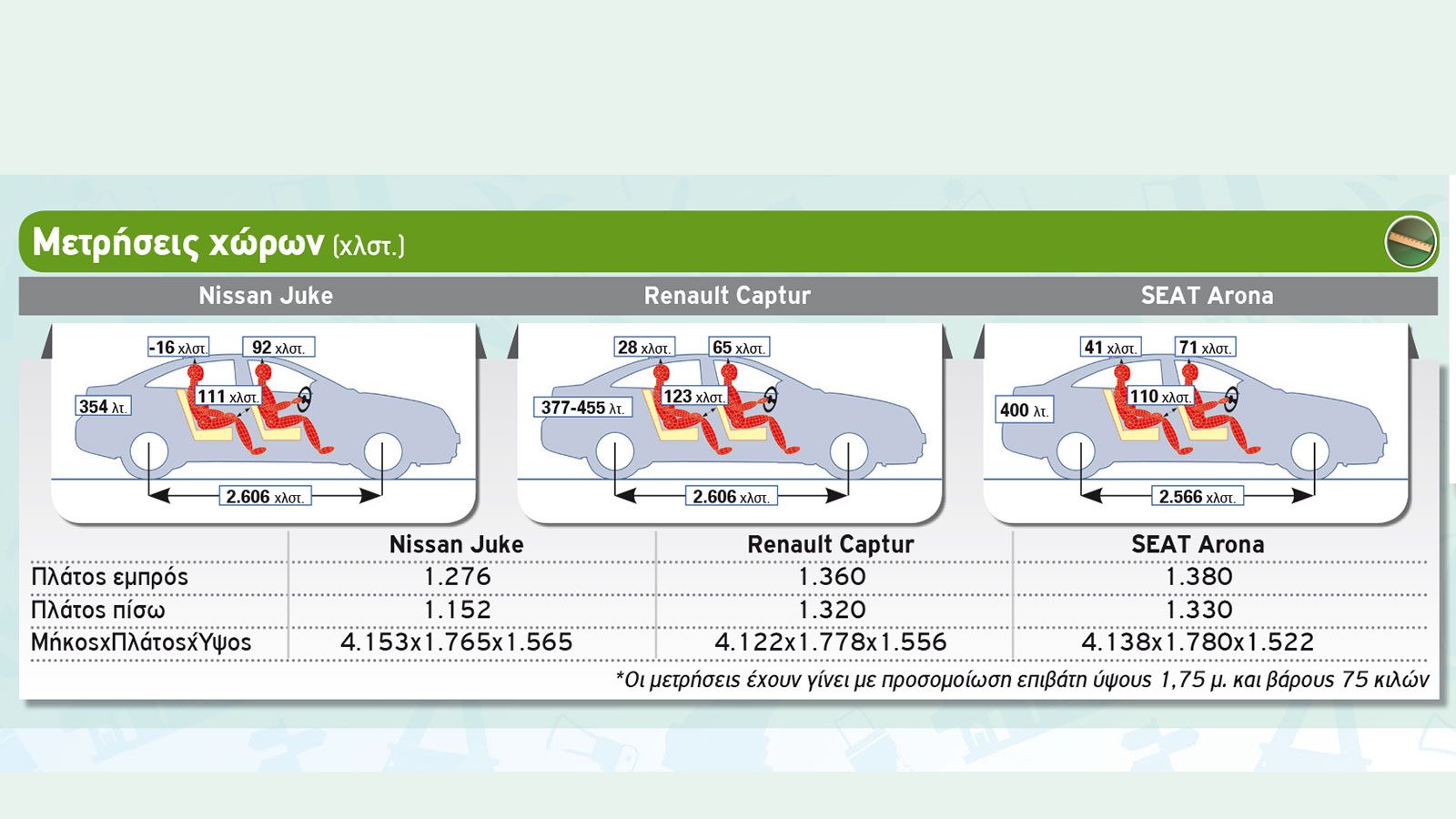Screen dimensions: 1456x819
Task: Click the '92 χλστ.' label
Action: [278, 348]
